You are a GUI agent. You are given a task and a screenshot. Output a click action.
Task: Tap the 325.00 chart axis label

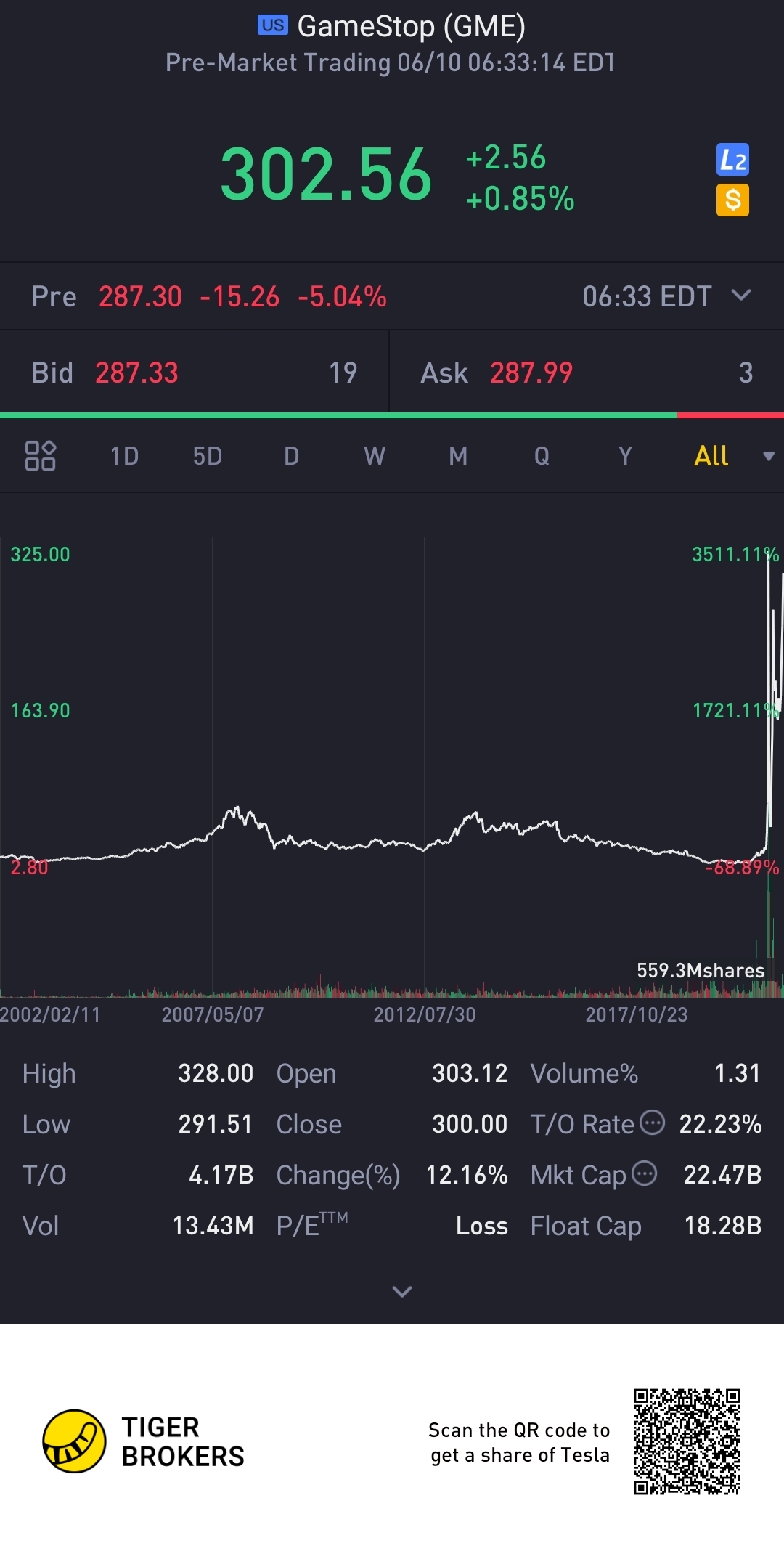[40, 554]
